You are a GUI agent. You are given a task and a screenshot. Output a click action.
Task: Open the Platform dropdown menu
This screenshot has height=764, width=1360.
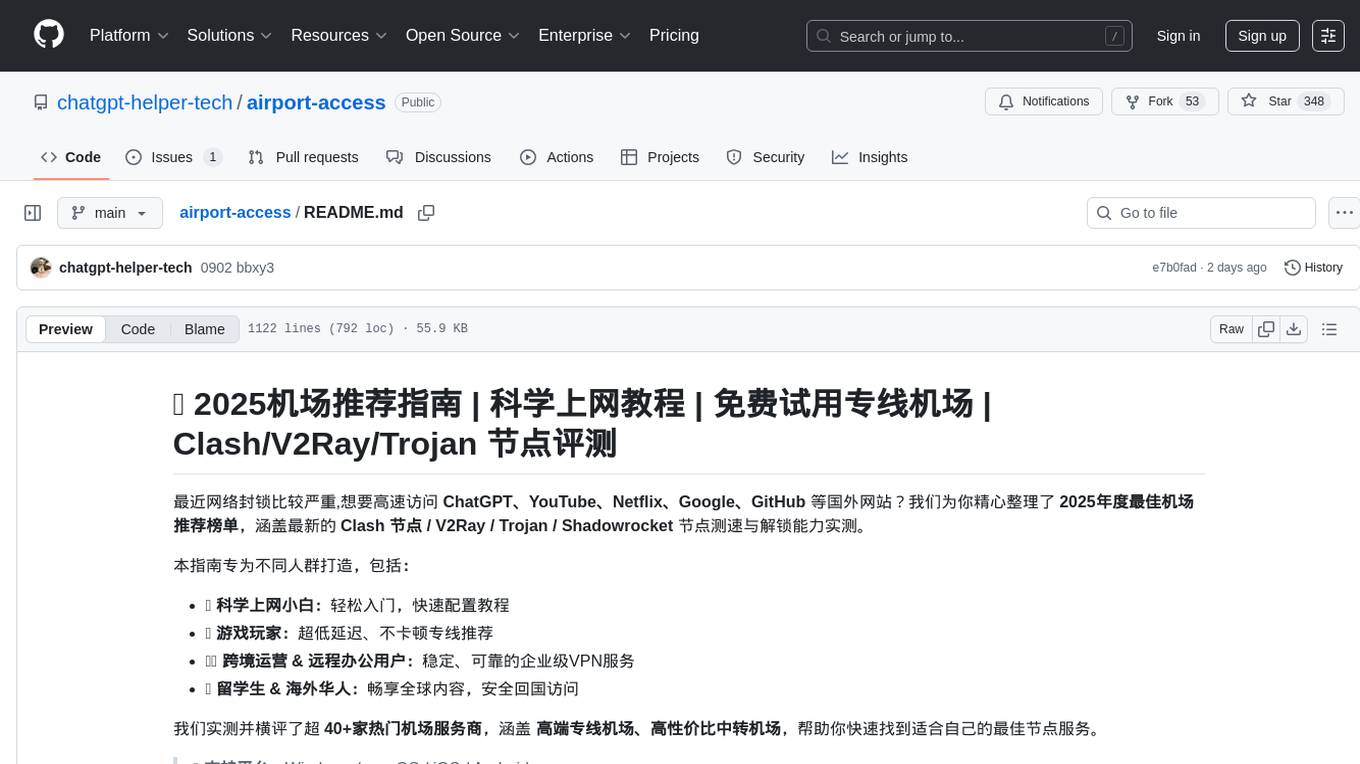point(129,35)
